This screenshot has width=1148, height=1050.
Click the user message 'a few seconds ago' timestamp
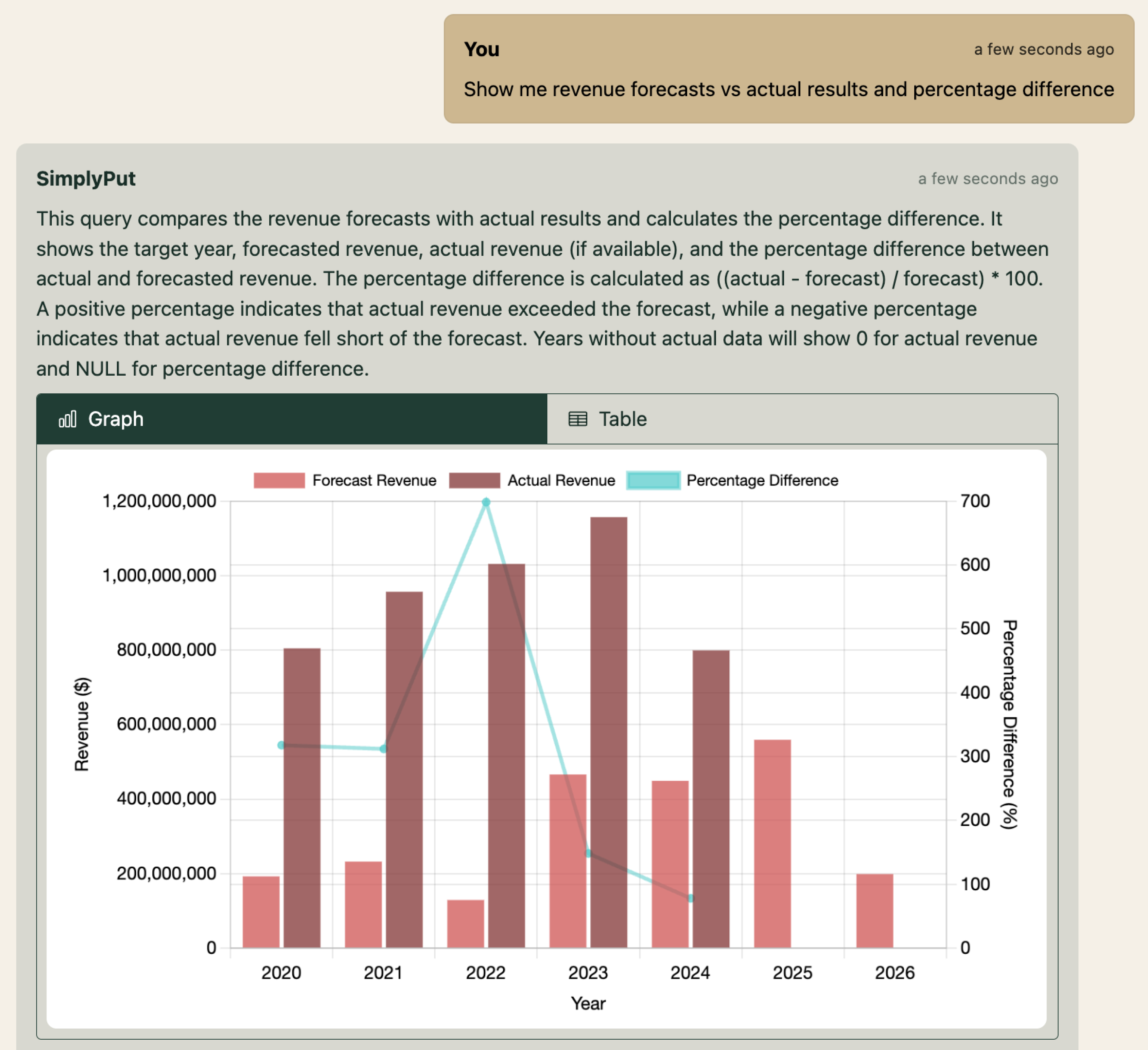point(1044,49)
